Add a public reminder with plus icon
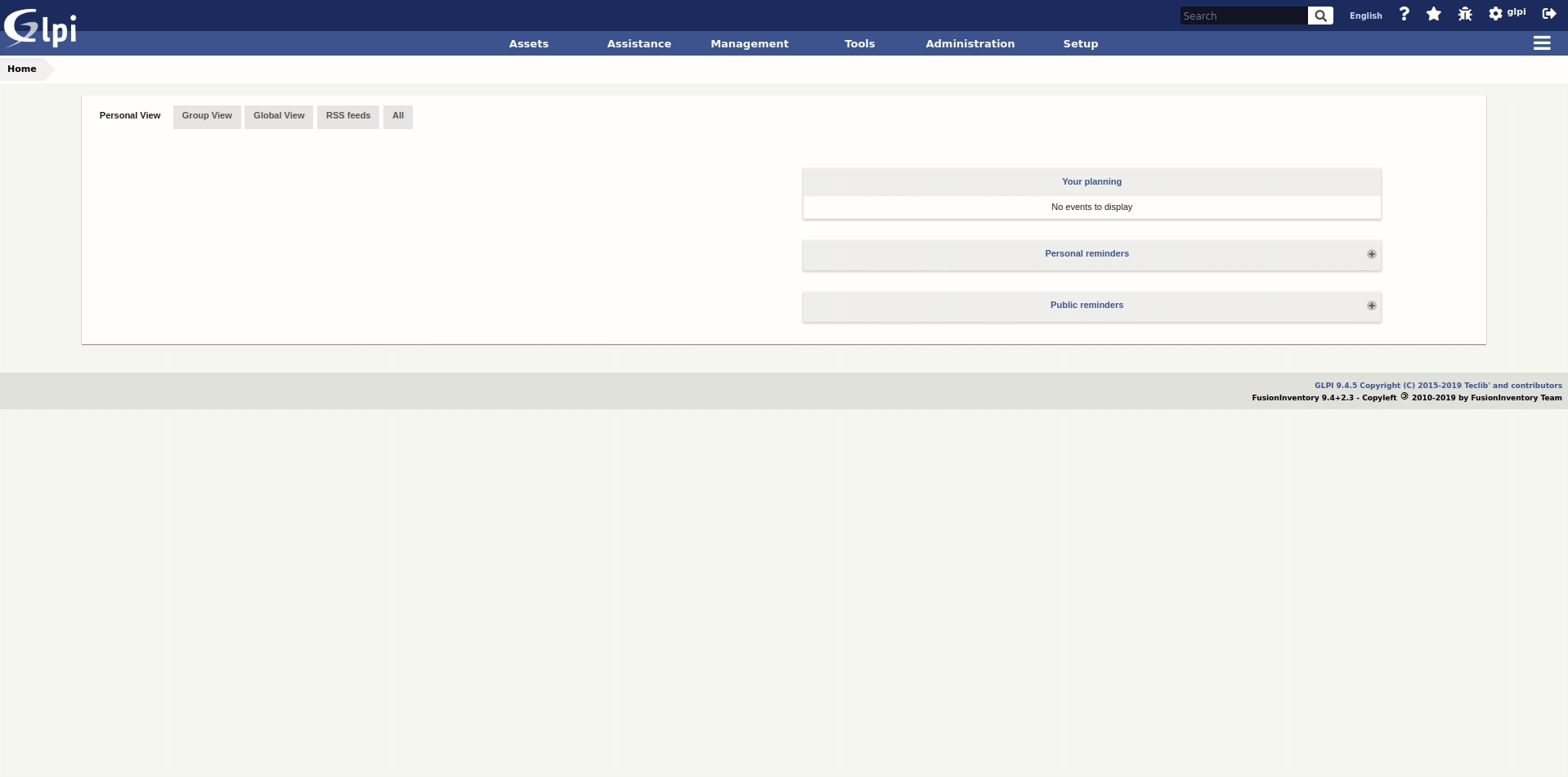Image resolution: width=1568 pixels, height=777 pixels. point(1371,306)
